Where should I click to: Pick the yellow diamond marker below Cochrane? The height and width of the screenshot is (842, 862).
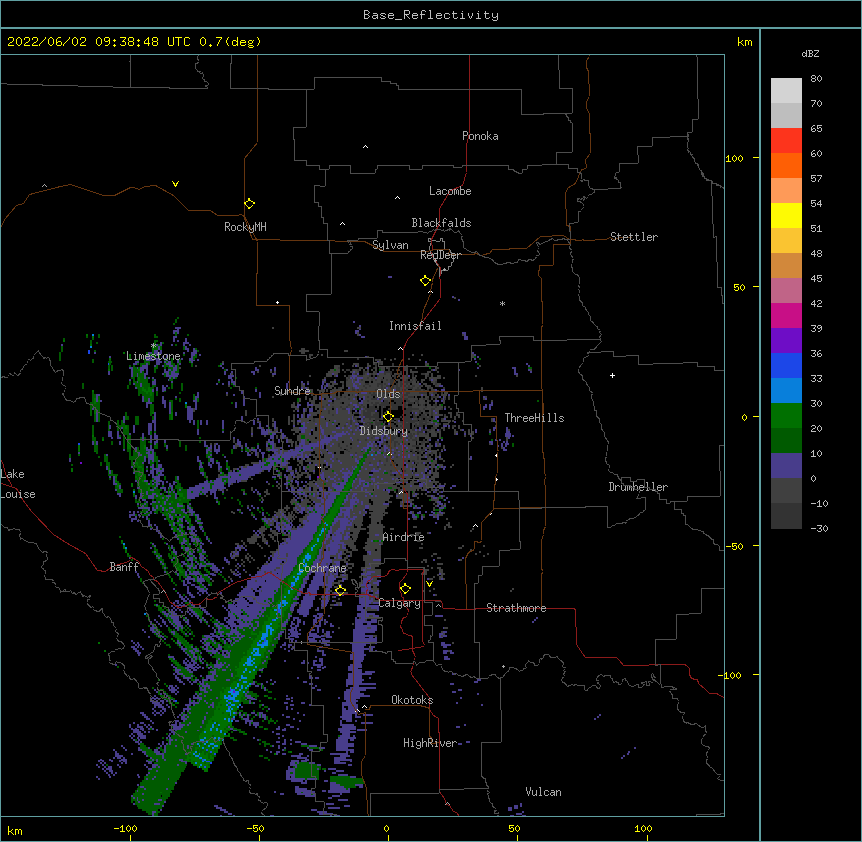tap(340, 590)
